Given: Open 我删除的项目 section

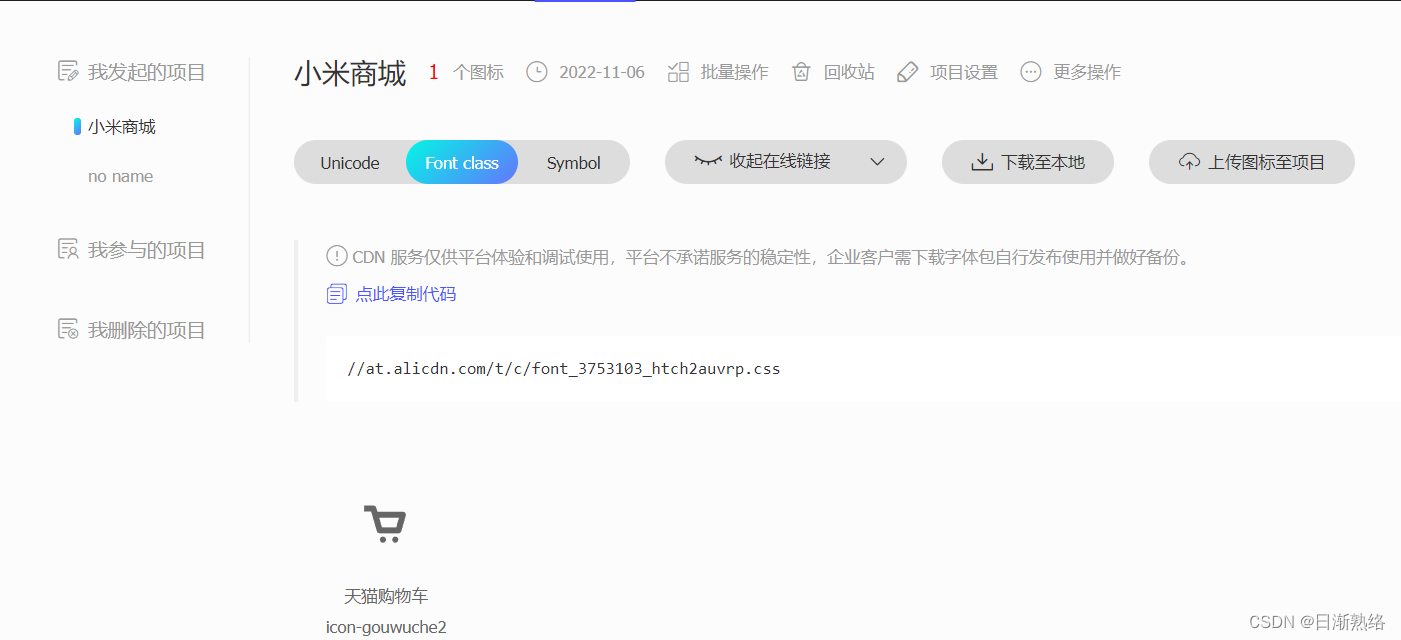Looking at the screenshot, I should pos(147,330).
